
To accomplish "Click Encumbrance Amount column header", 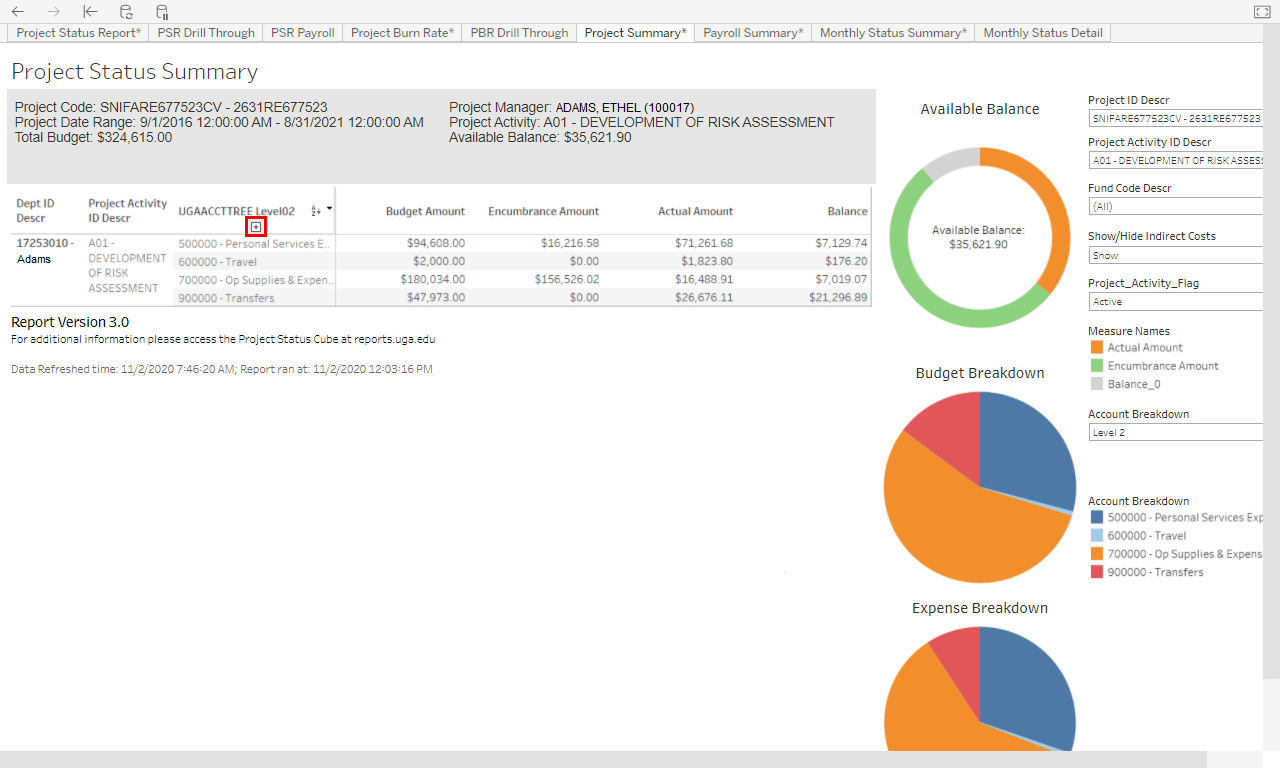I will click(543, 211).
